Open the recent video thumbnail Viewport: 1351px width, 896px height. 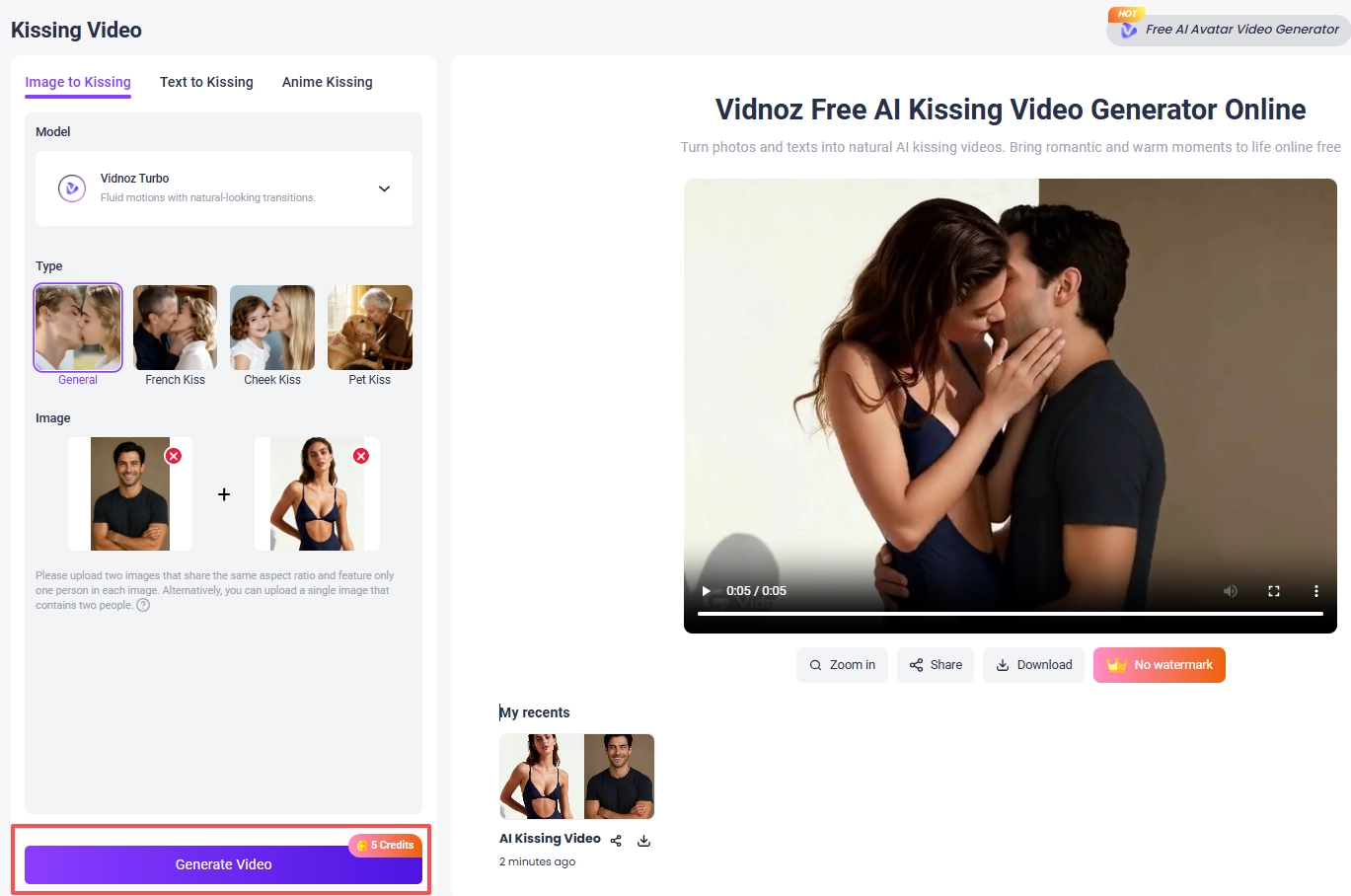coord(576,777)
